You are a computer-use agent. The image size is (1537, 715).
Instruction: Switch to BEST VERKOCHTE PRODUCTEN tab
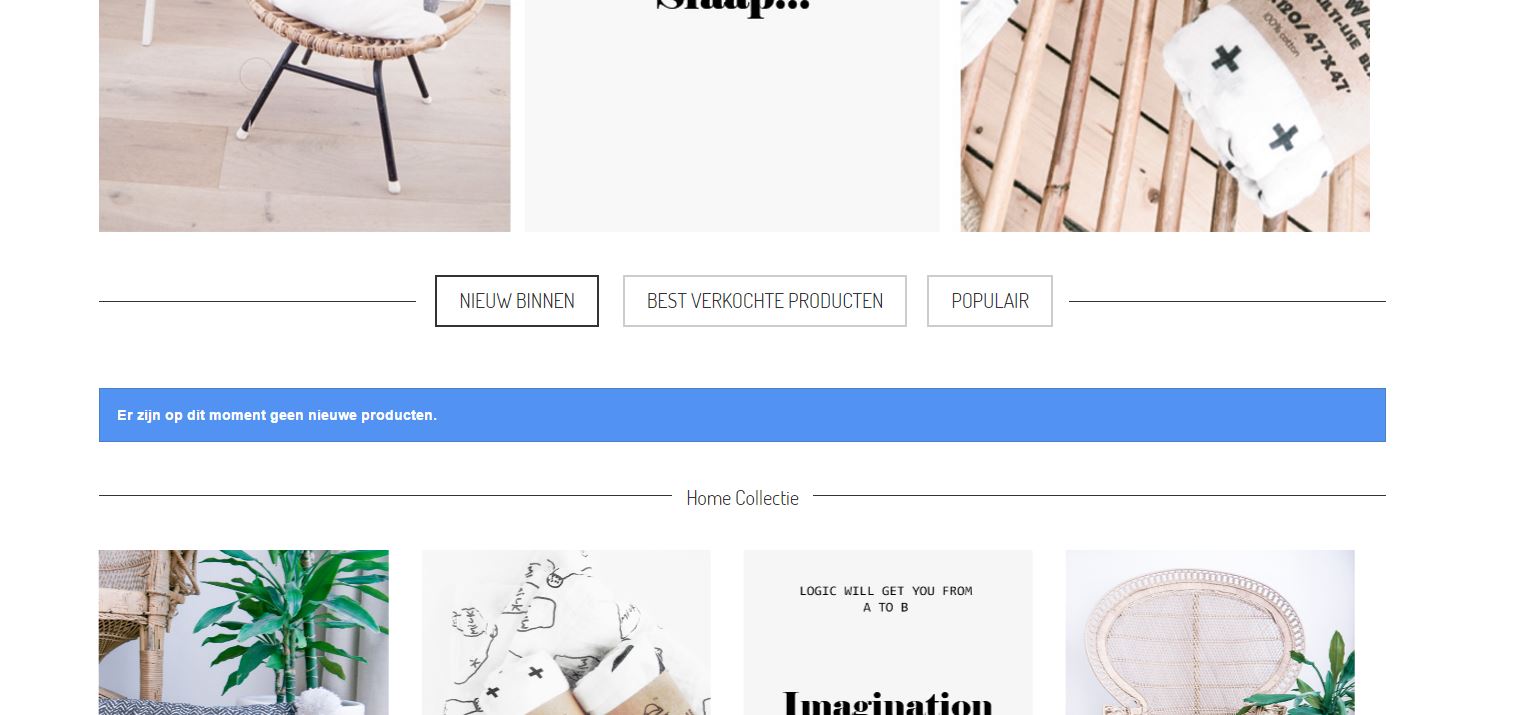[765, 301]
